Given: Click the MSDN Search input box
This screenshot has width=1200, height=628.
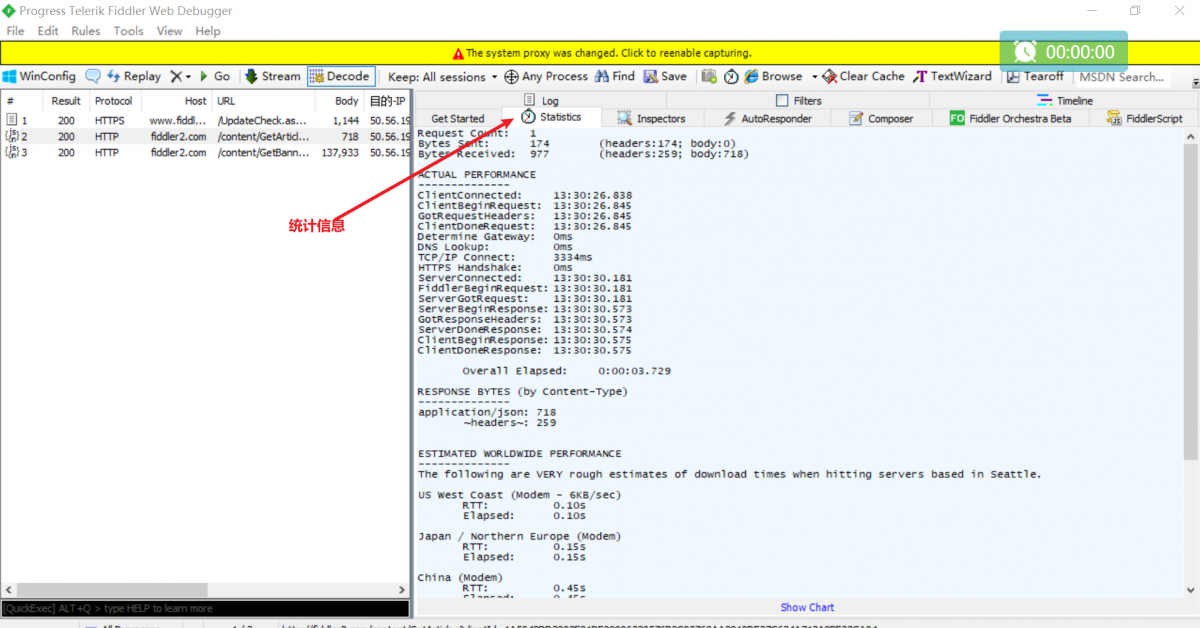Looking at the screenshot, I should coord(1126,77).
